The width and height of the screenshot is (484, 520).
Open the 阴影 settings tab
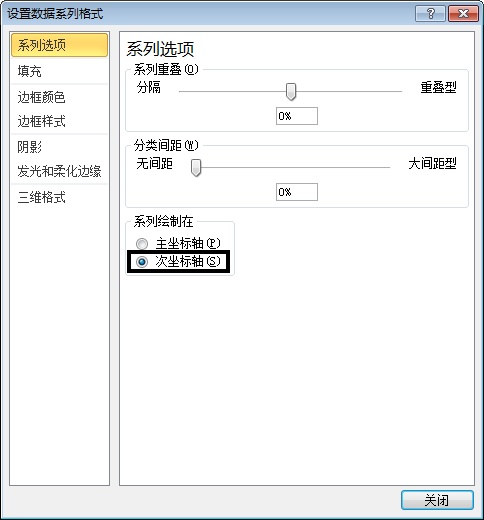click(59, 147)
